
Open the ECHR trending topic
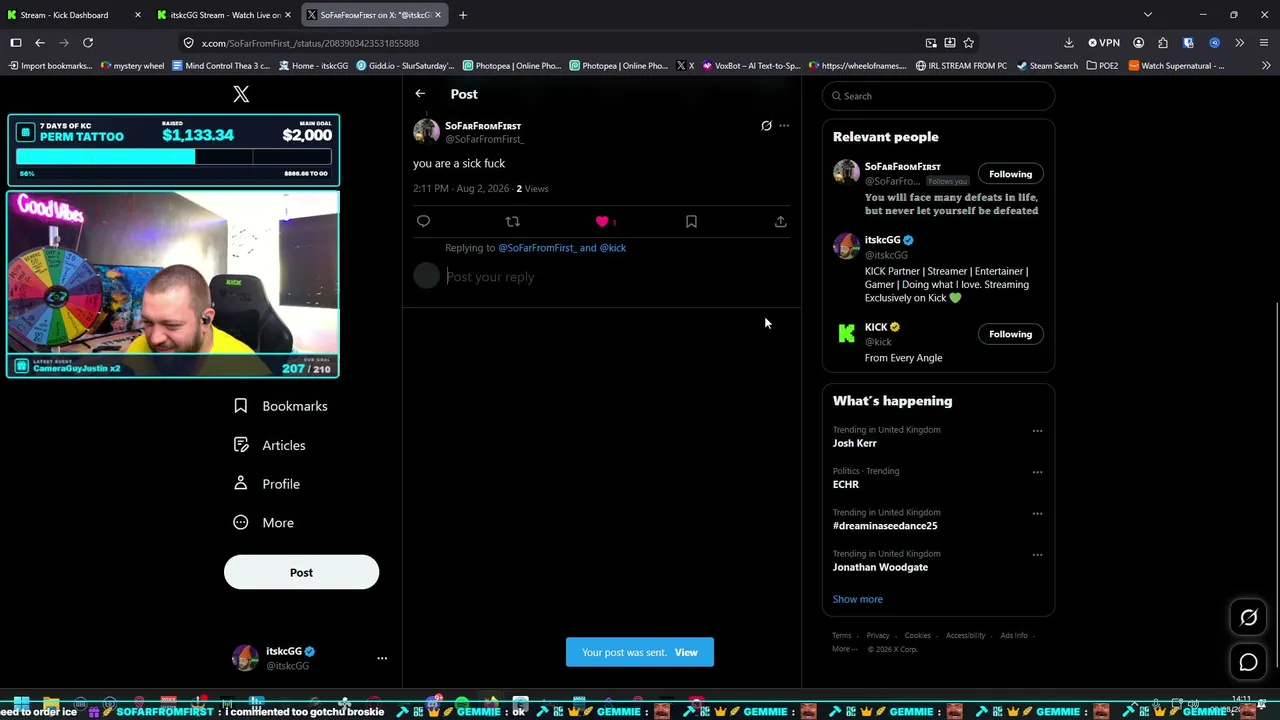click(x=846, y=484)
